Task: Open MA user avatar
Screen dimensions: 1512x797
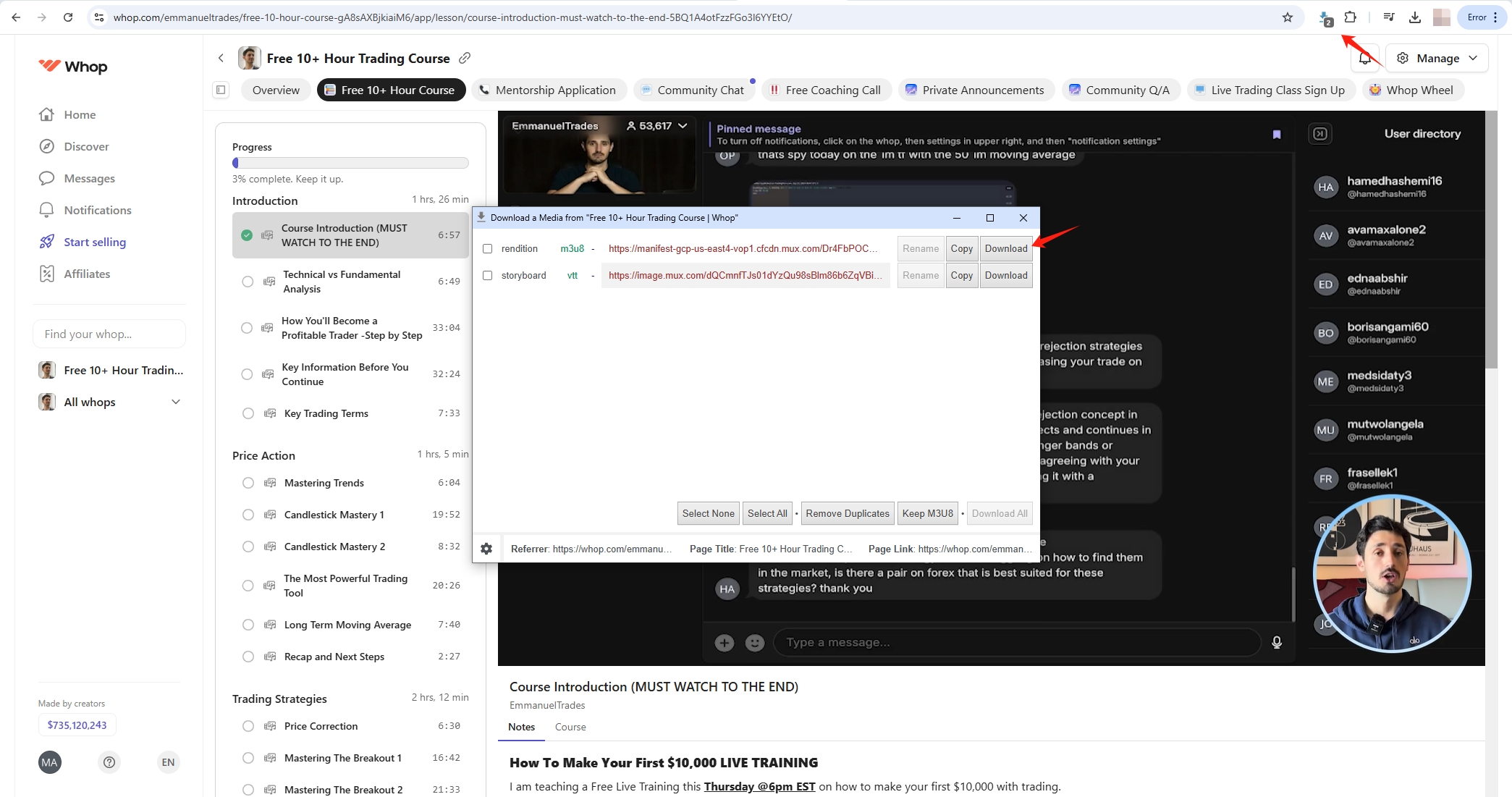Action: 50,762
